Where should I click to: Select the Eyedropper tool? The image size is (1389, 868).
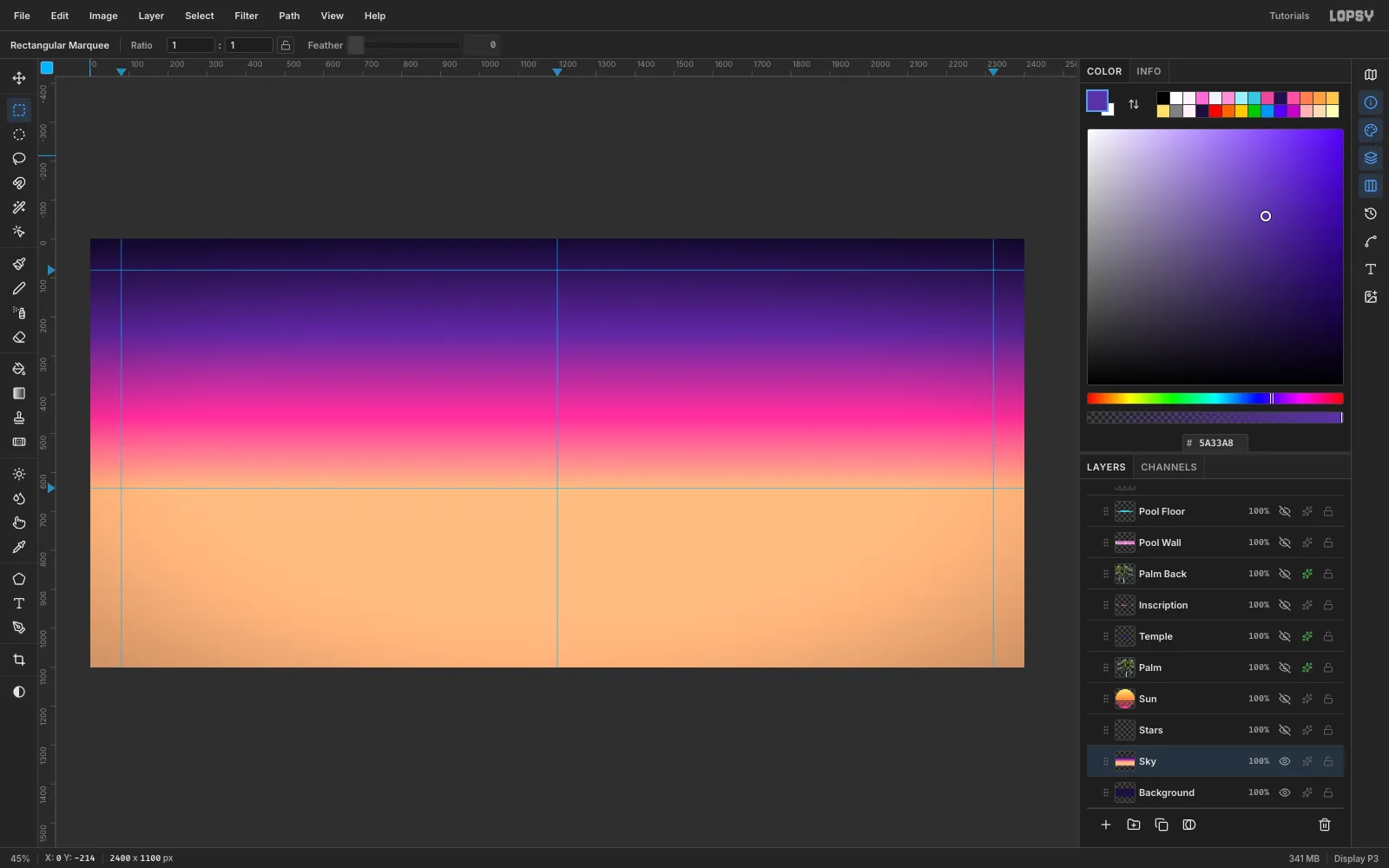pos(19,547)
